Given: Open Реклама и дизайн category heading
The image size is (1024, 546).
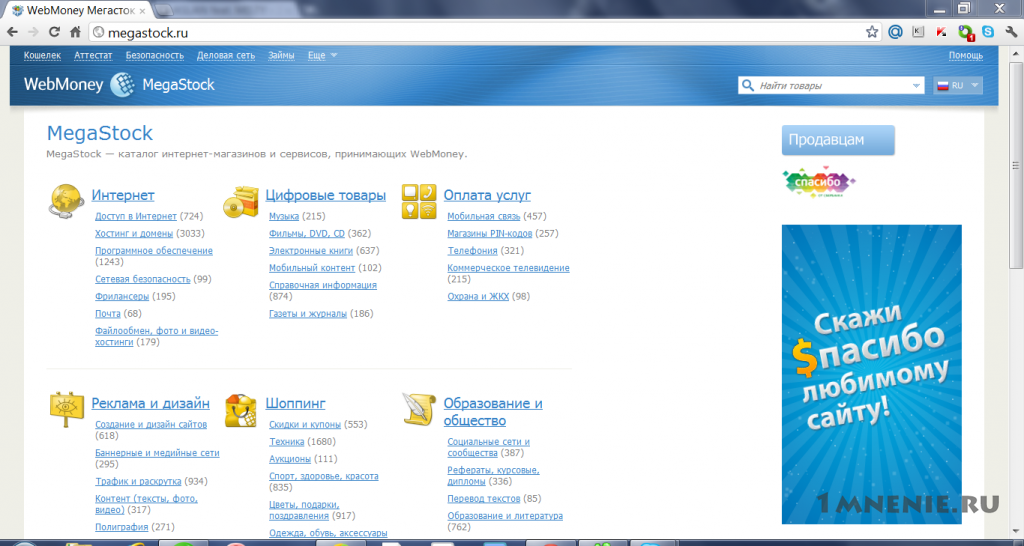Looking at the screenshot, I should click(x=150, y=404).
